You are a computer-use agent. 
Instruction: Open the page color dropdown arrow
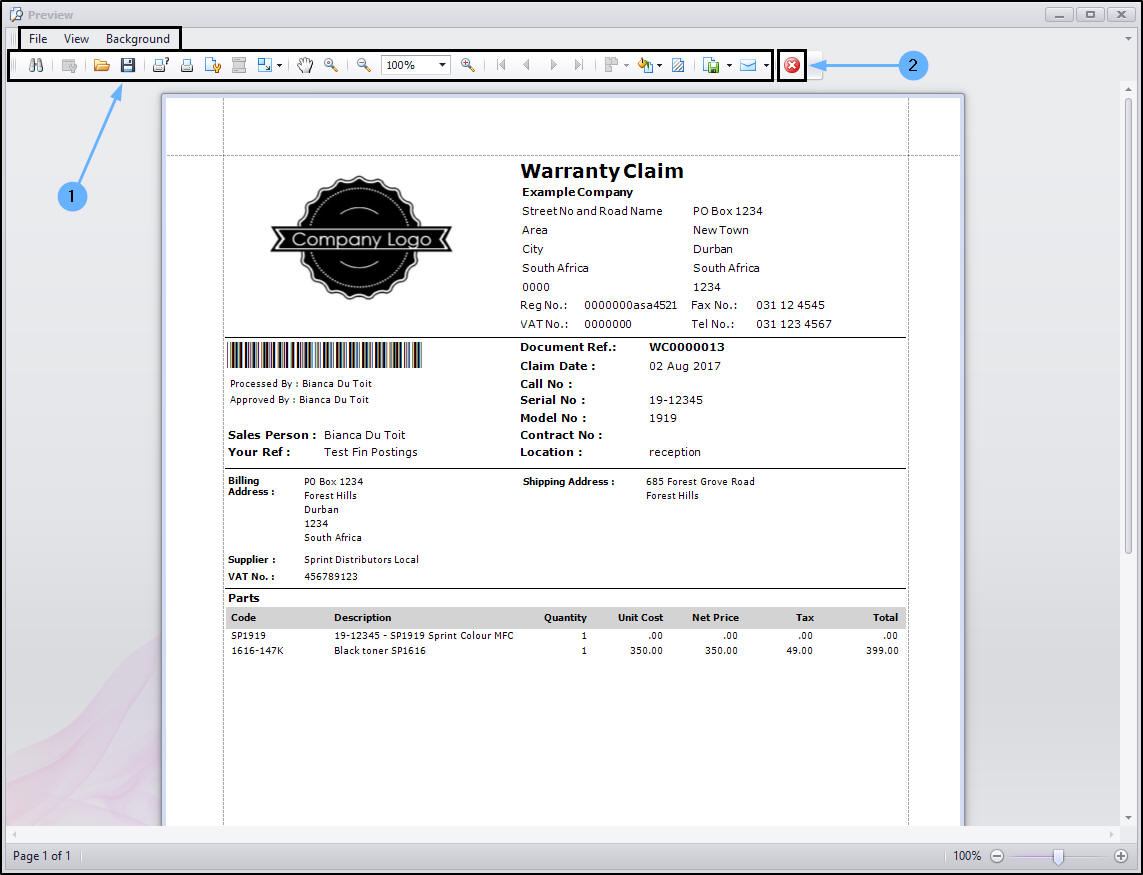point(660,65)
